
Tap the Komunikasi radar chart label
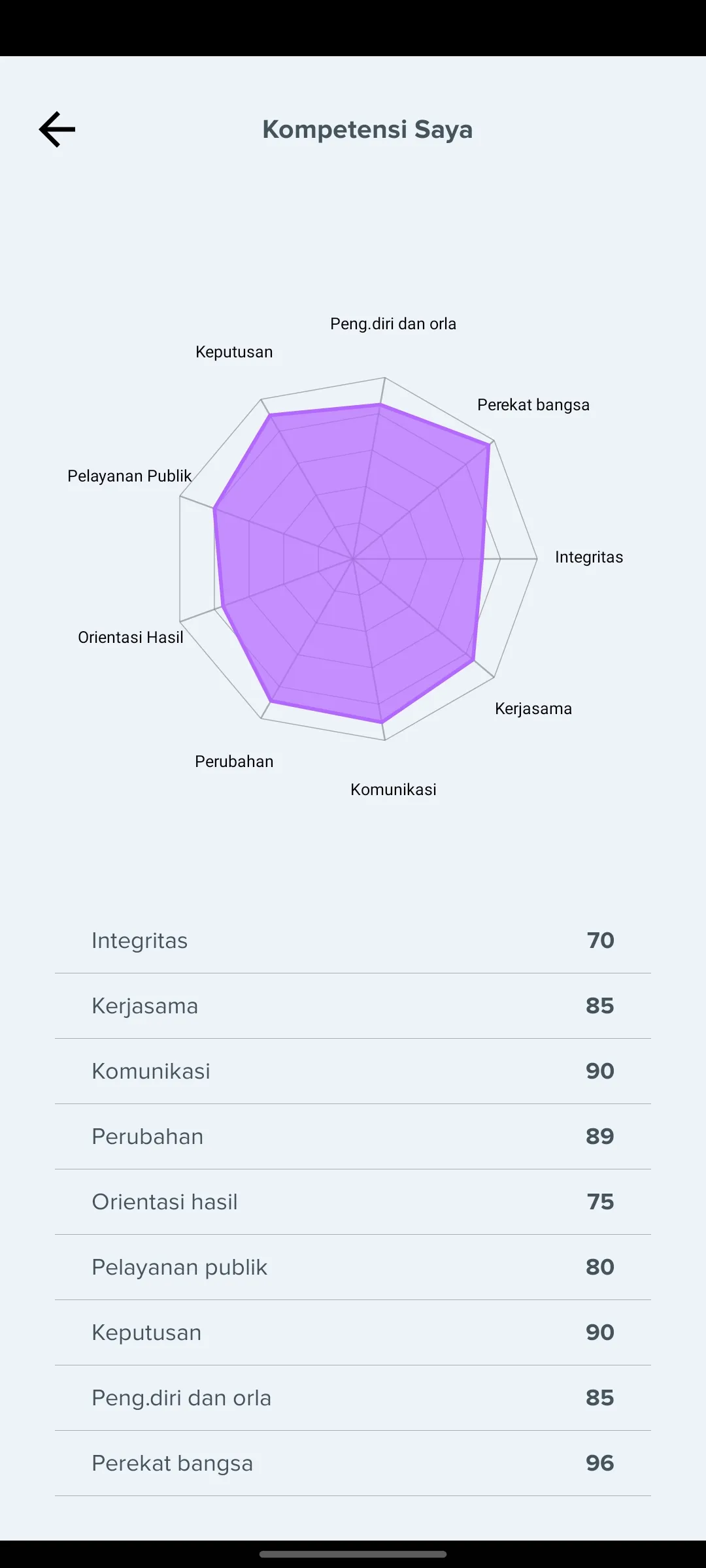tap(394, 790)
